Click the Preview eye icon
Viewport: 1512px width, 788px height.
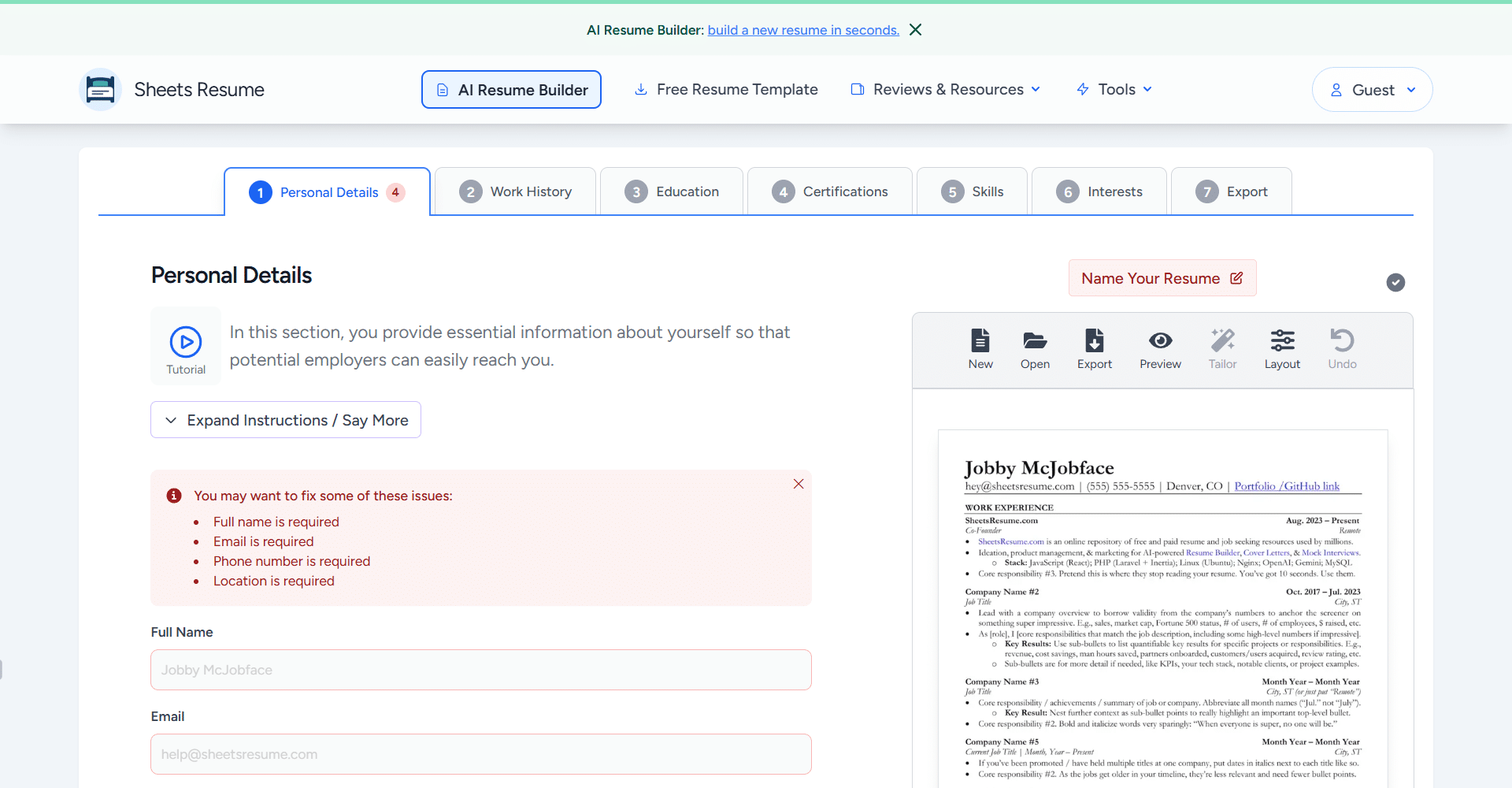[1160, 342]
